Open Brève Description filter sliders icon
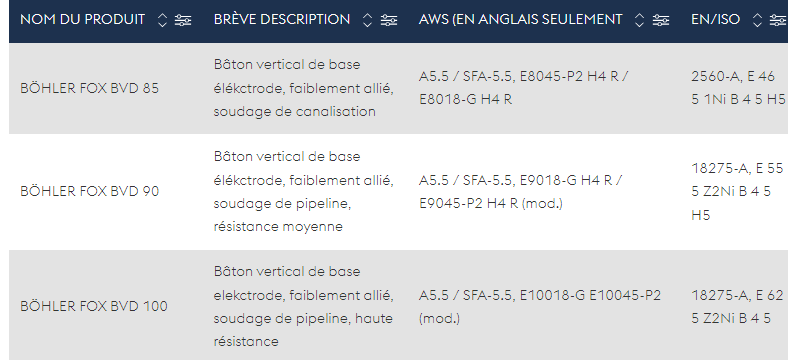Screen dimensions: 788x360 [388, 20]
